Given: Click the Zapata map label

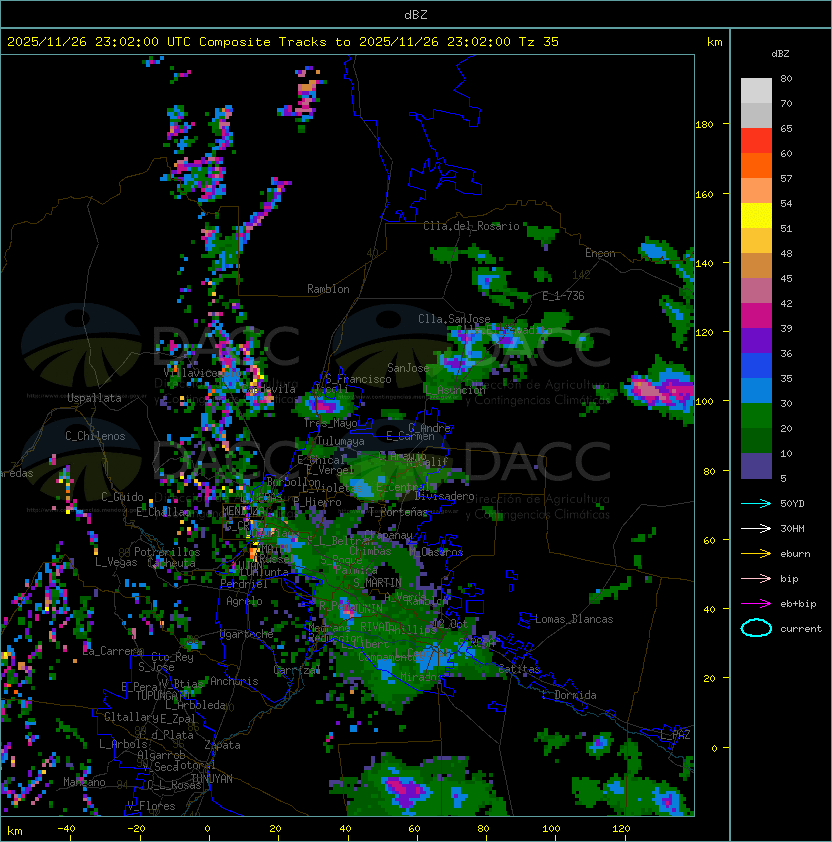Looking at the screenshot, I should coord(222,745).
